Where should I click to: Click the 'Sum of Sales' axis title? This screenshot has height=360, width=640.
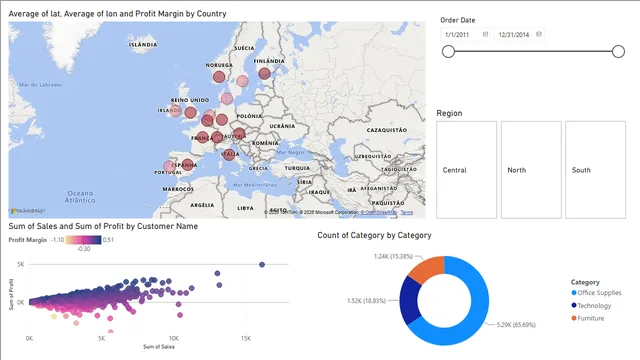coord(158,347)
